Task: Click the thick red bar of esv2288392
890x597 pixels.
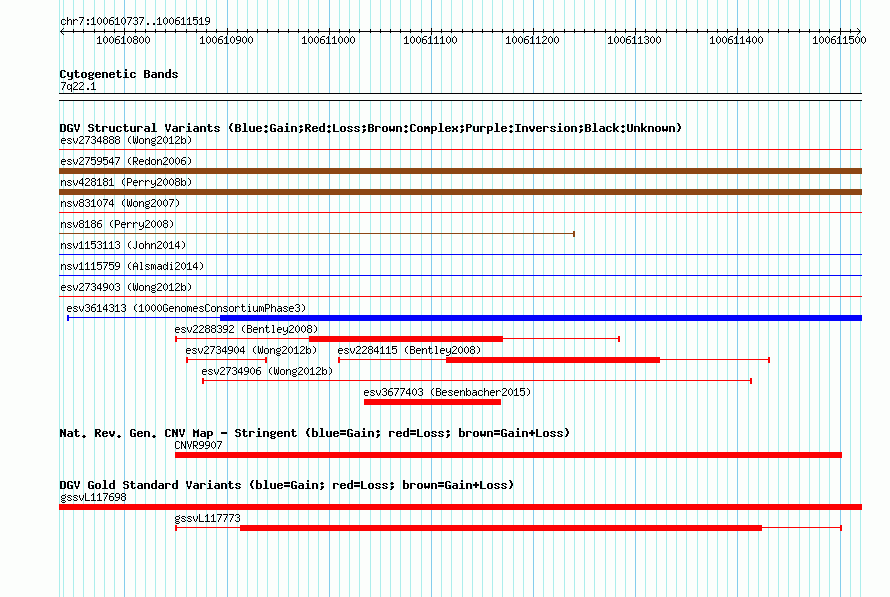Action: pyautogui.click(x=406, y=339)
